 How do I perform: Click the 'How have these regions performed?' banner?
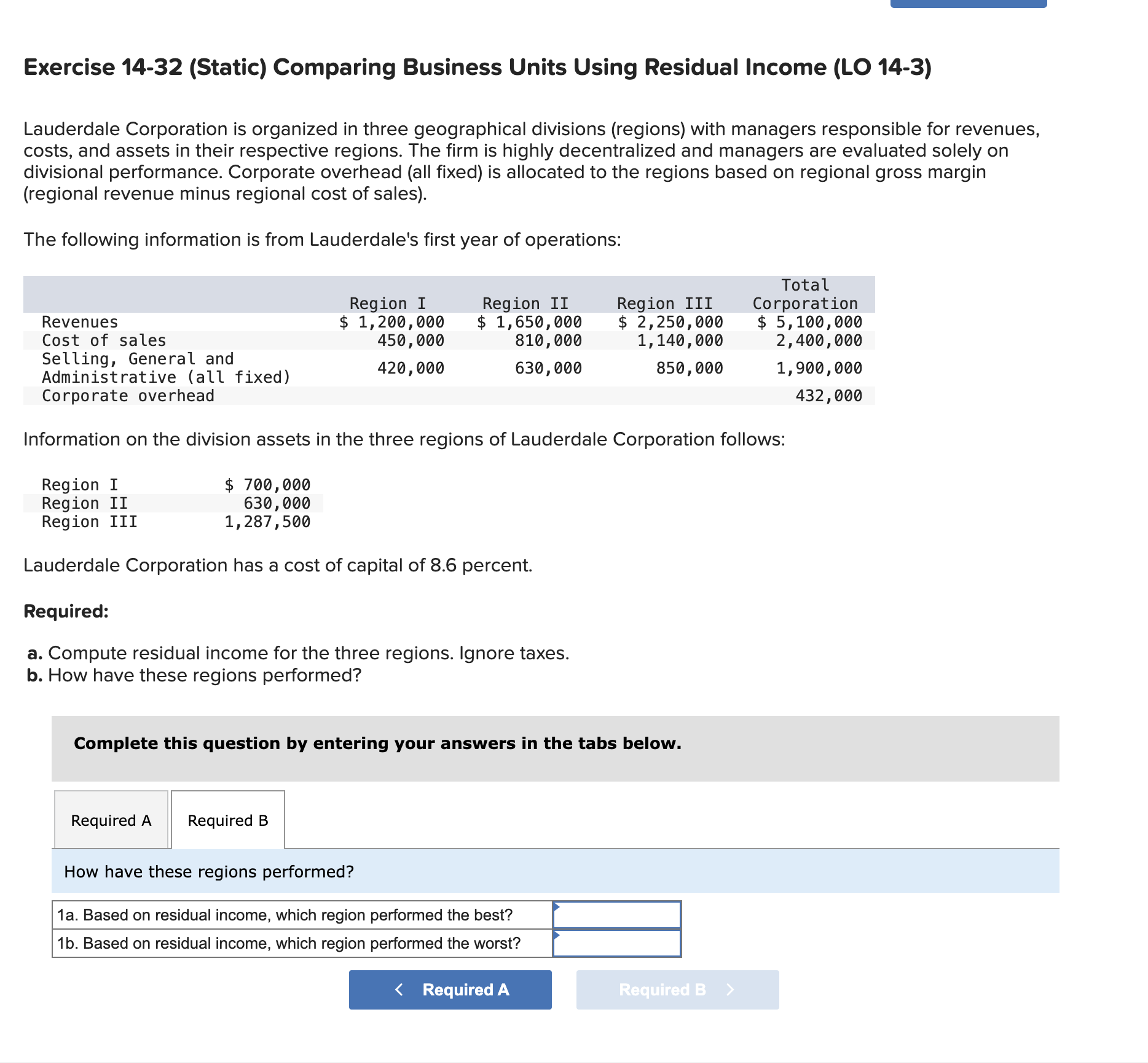[x=209, y=871]
